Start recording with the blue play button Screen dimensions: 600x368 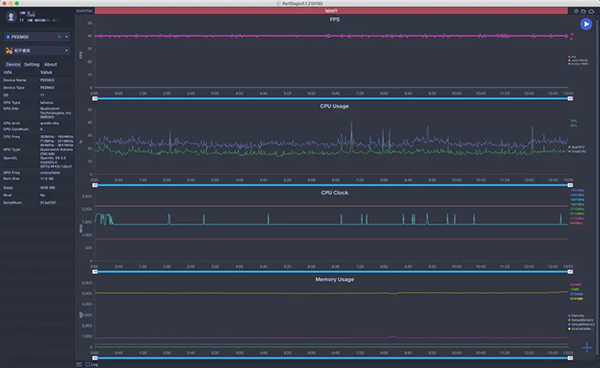point(586,24)
